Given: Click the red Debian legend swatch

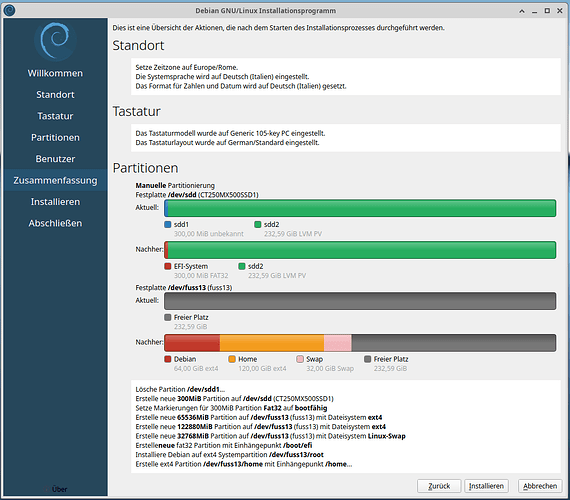Looking at the screenshot, I should point(168,359).
